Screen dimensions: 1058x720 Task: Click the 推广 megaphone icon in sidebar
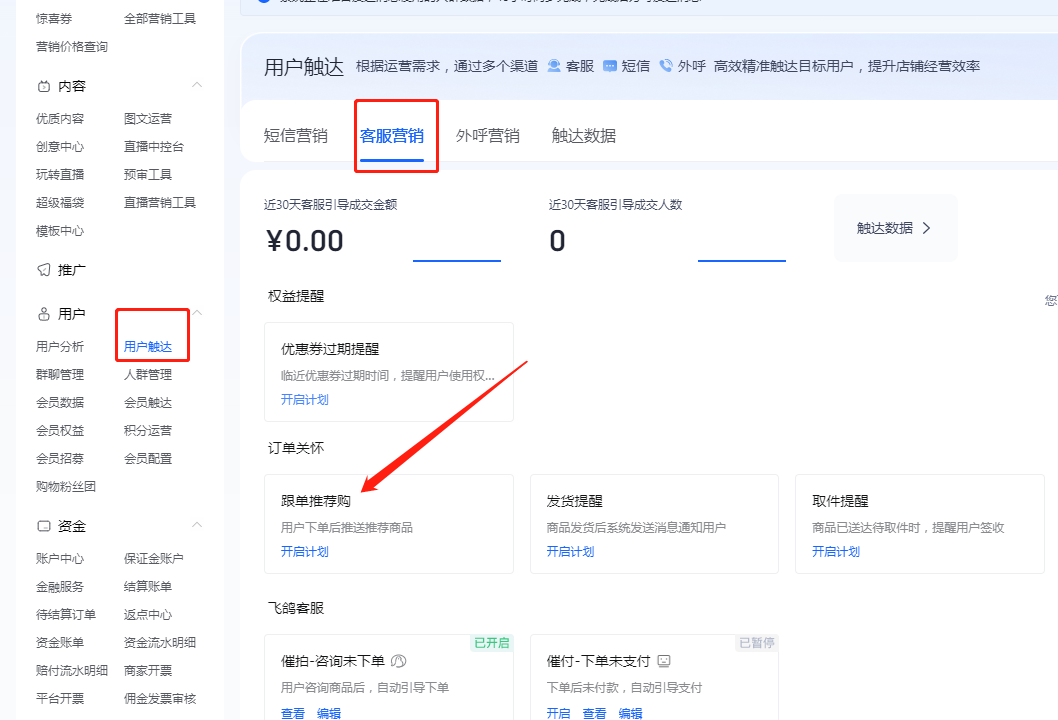coord(43,269)
